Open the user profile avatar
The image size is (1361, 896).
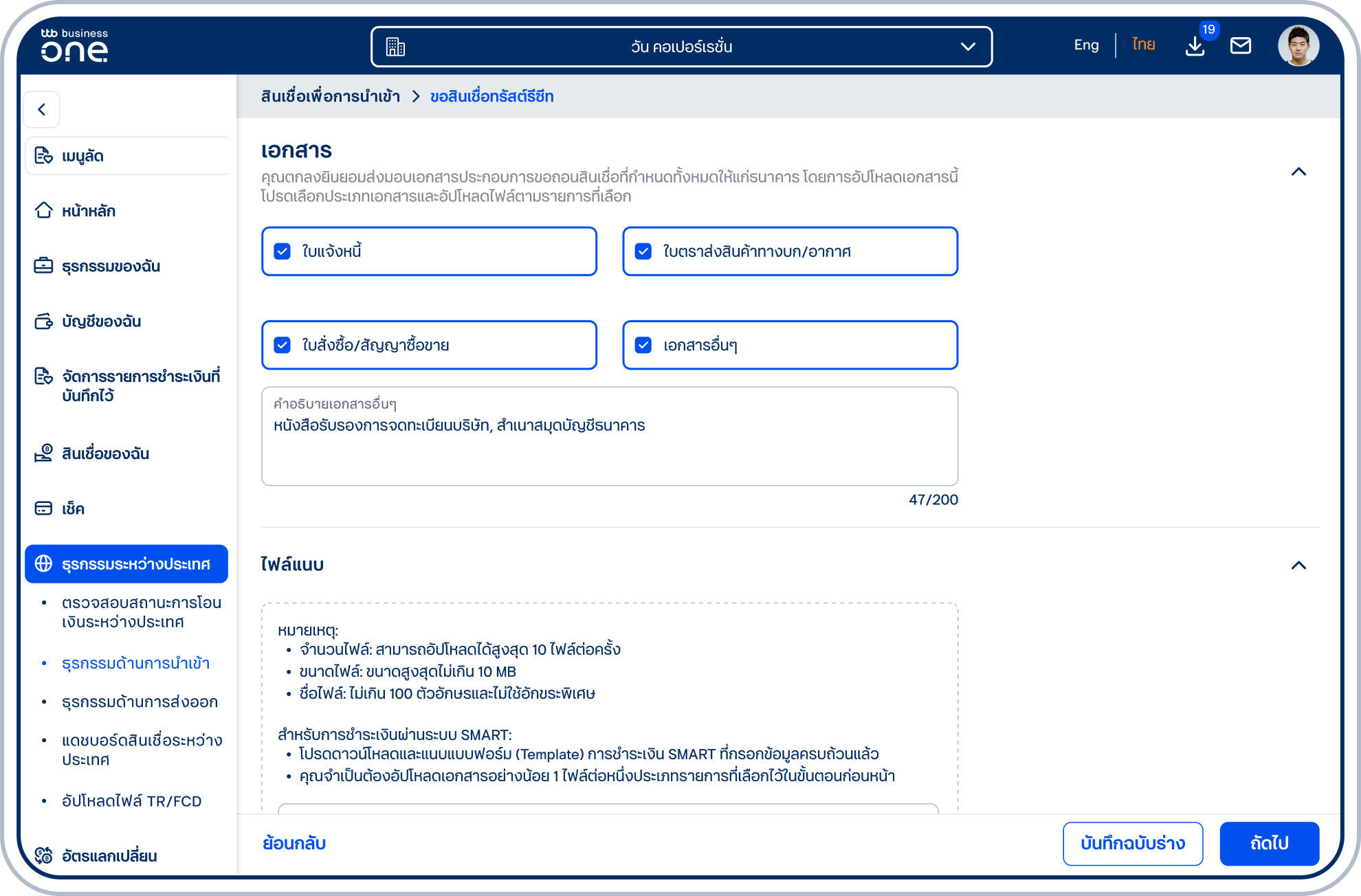click(1298, 46)
